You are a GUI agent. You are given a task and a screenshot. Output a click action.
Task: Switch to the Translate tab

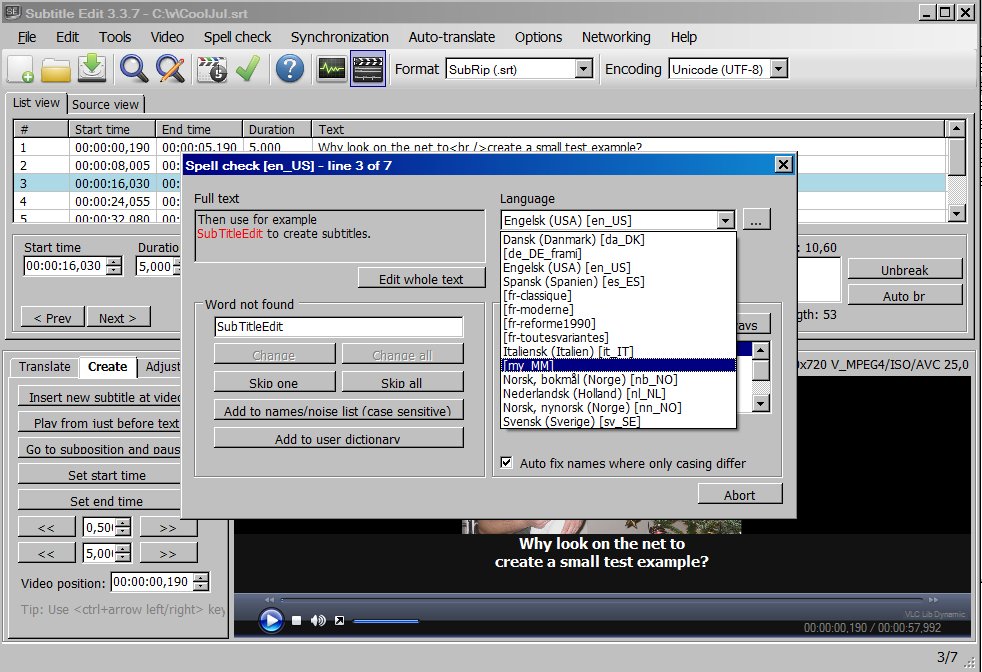coord(44,366)
